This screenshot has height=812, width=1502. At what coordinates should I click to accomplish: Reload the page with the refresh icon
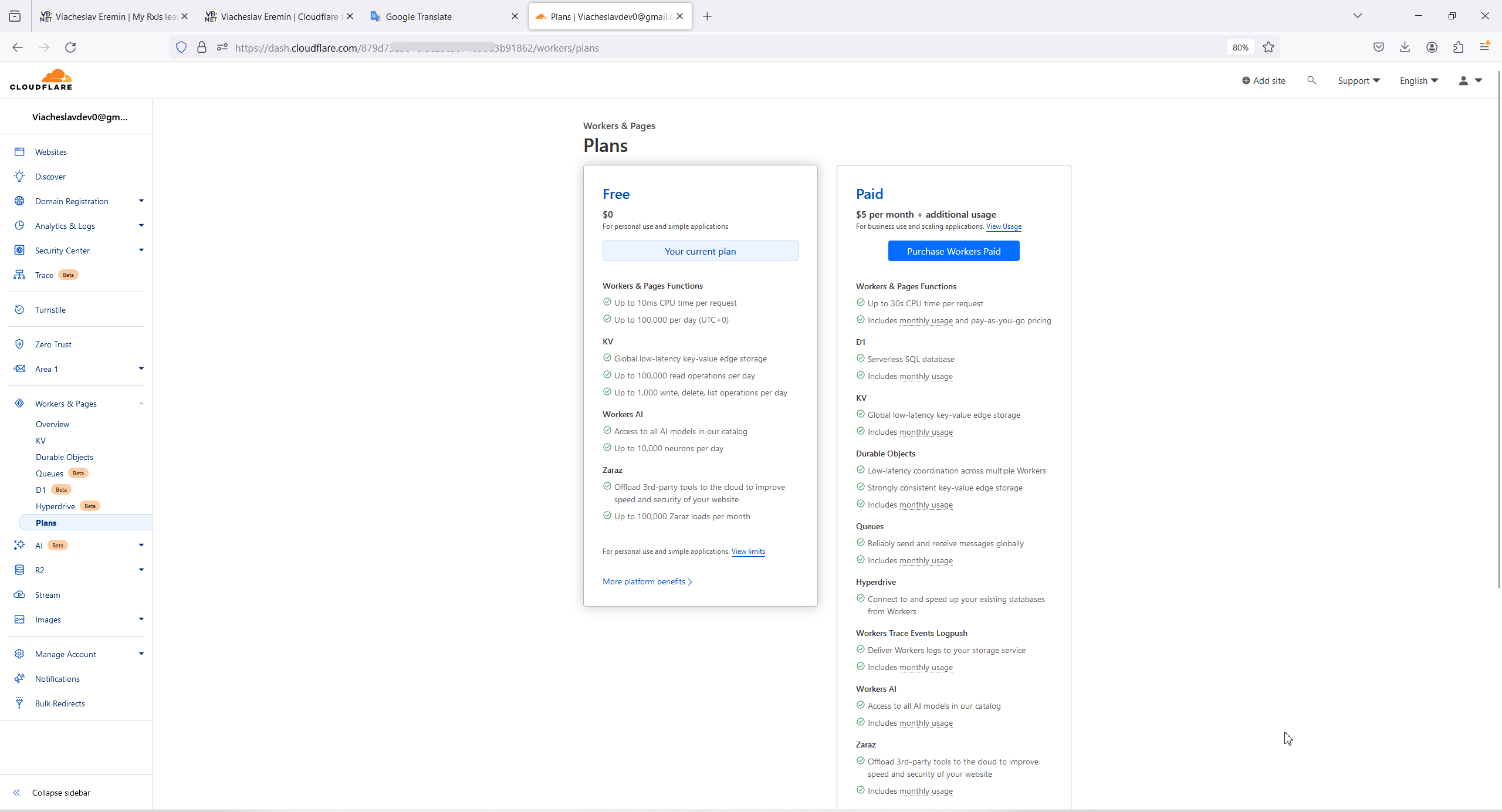(70, 48)
